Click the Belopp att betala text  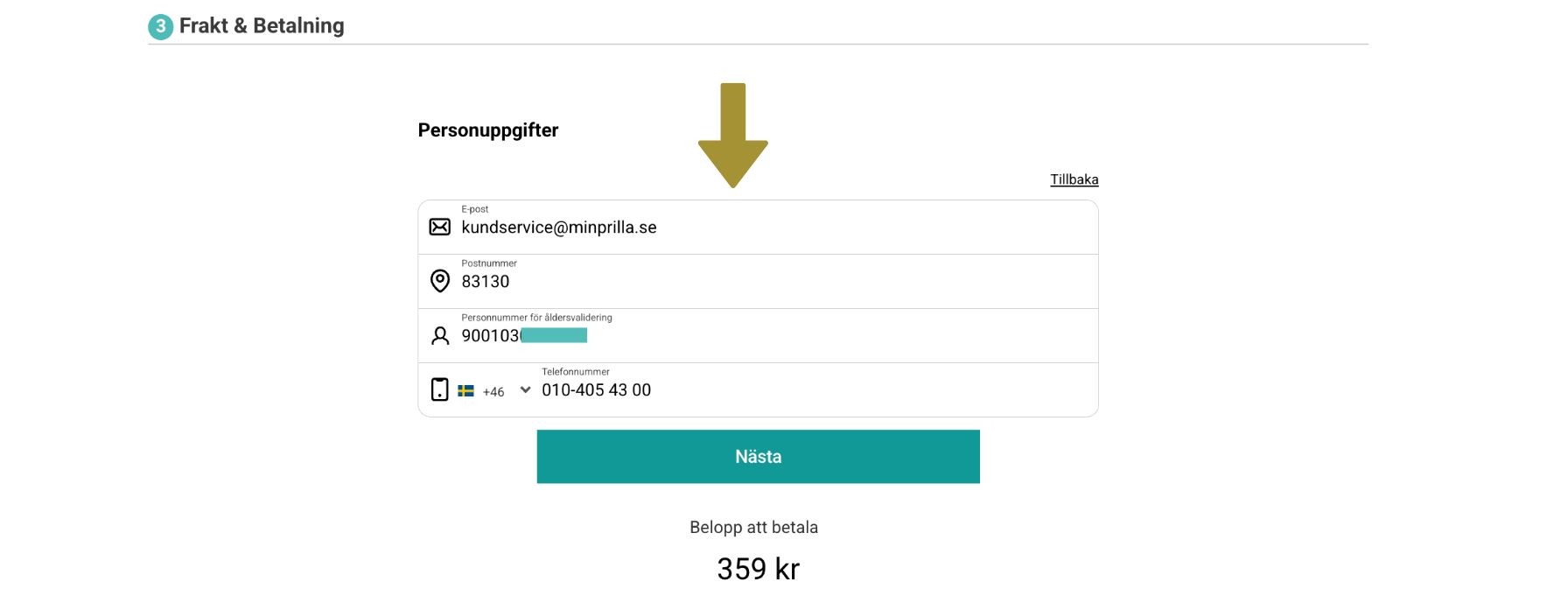pyautogui.click(x=753, y=527)
